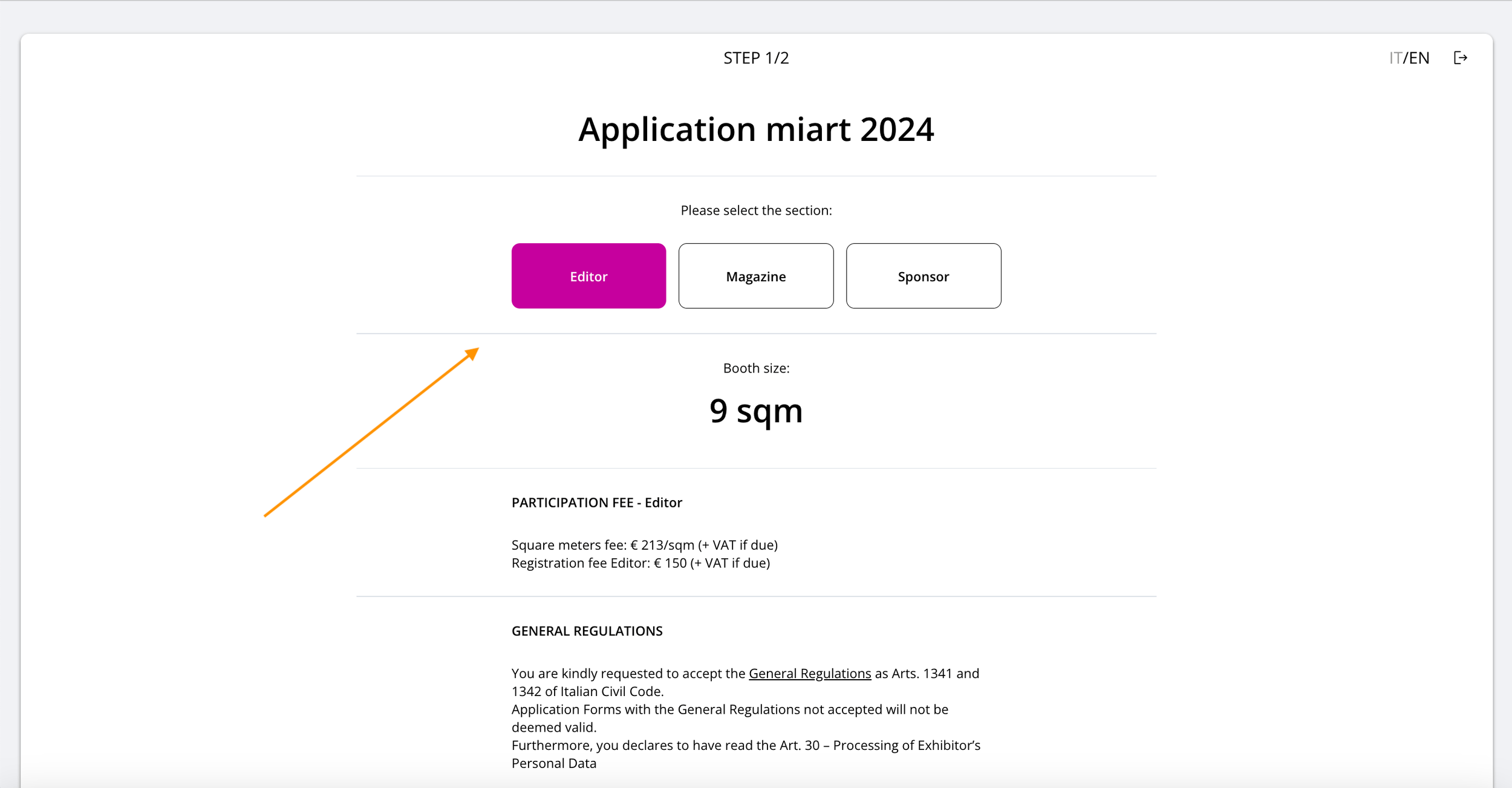1512x788 pixels.
Task: Click the Application miart 2024 heading
Action: 756,129
